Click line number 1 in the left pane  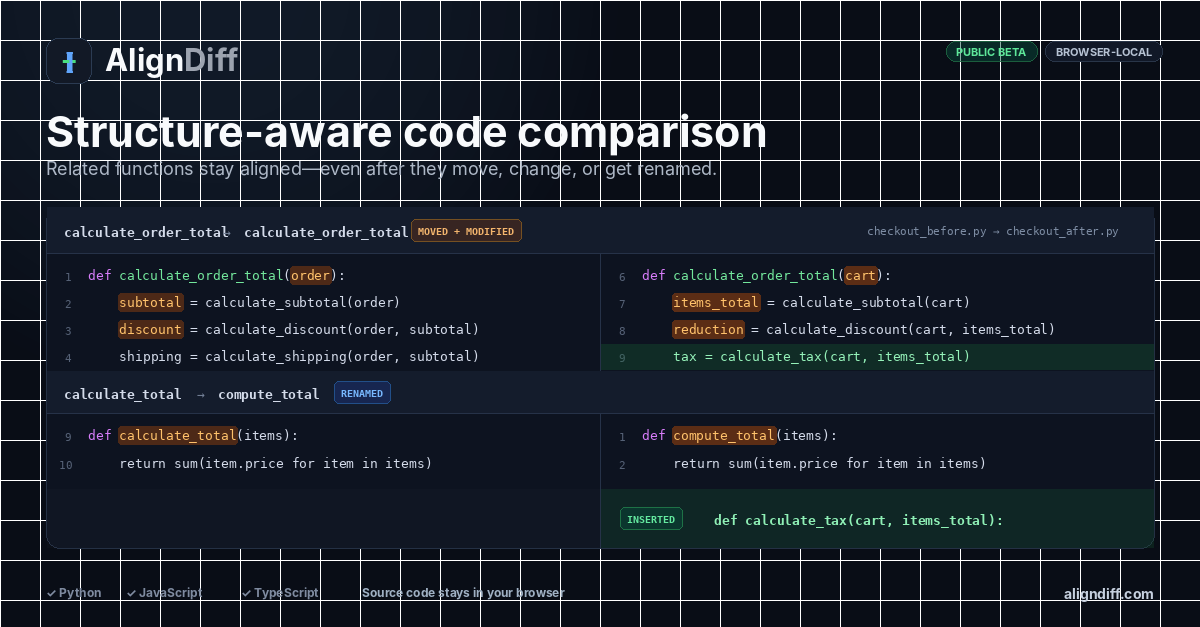(x=68, y=276)
